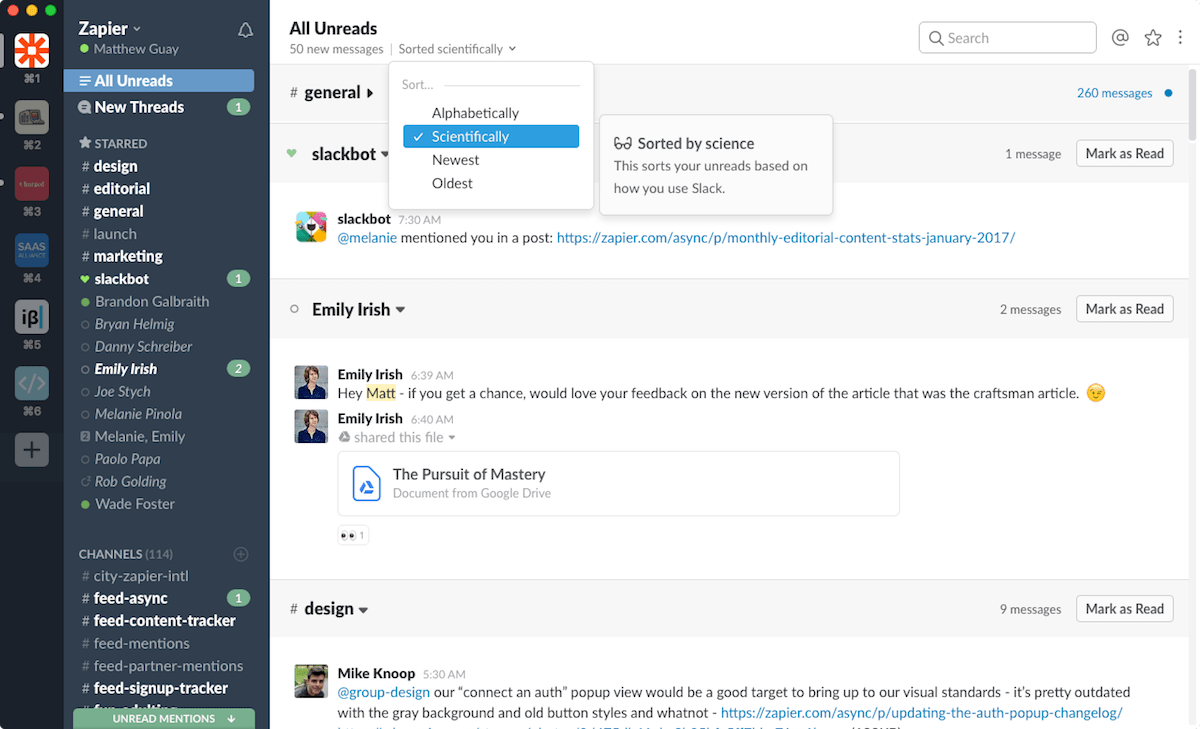Open Brandon Galbraith direct message

(144, 301)
